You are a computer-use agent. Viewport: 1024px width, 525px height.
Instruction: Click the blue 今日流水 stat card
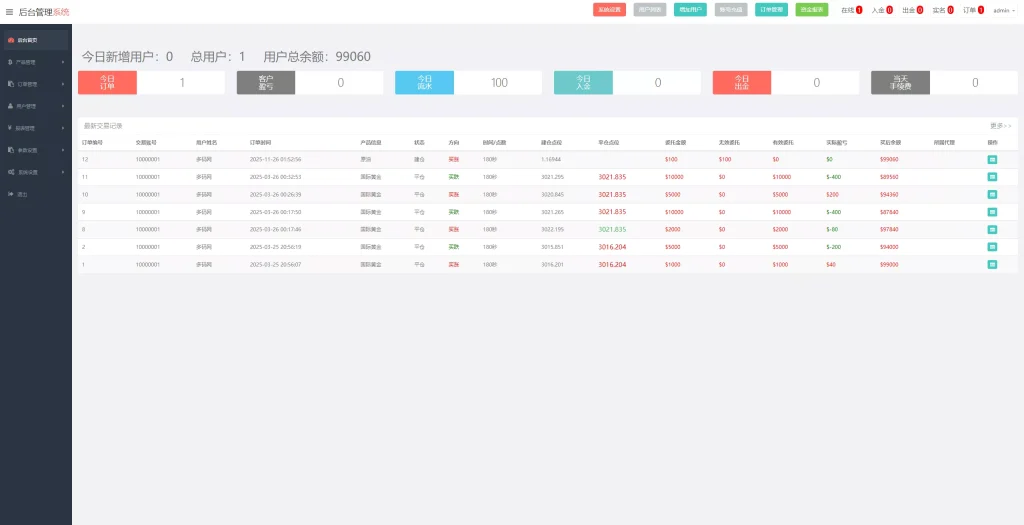click(468, 83)
